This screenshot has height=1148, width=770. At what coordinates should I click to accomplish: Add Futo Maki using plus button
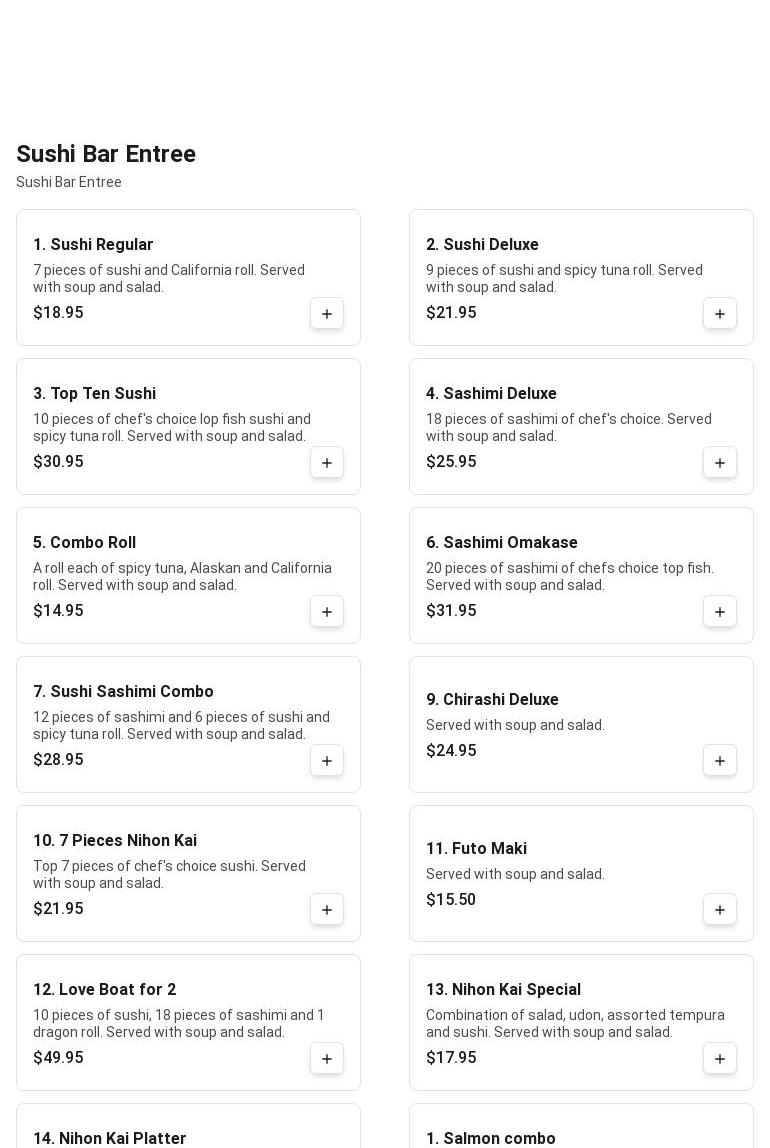(x=720, y=910)
